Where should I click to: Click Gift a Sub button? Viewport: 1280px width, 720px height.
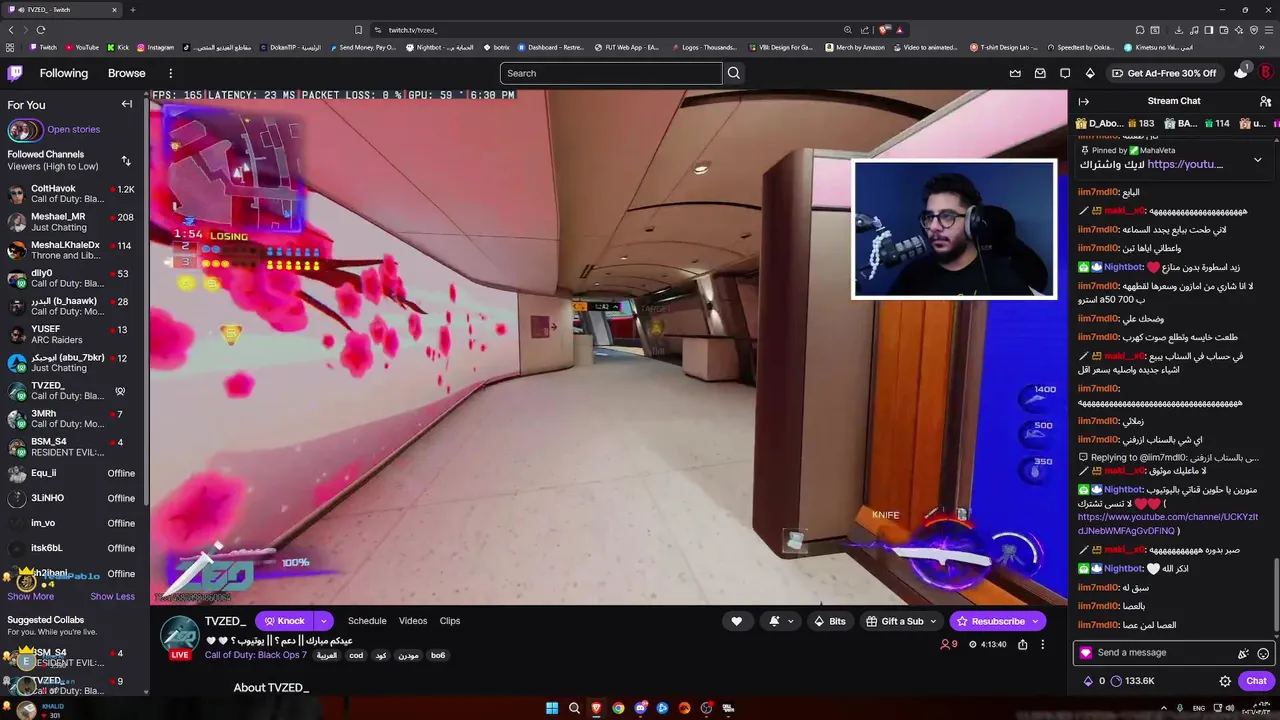point(895,621)
